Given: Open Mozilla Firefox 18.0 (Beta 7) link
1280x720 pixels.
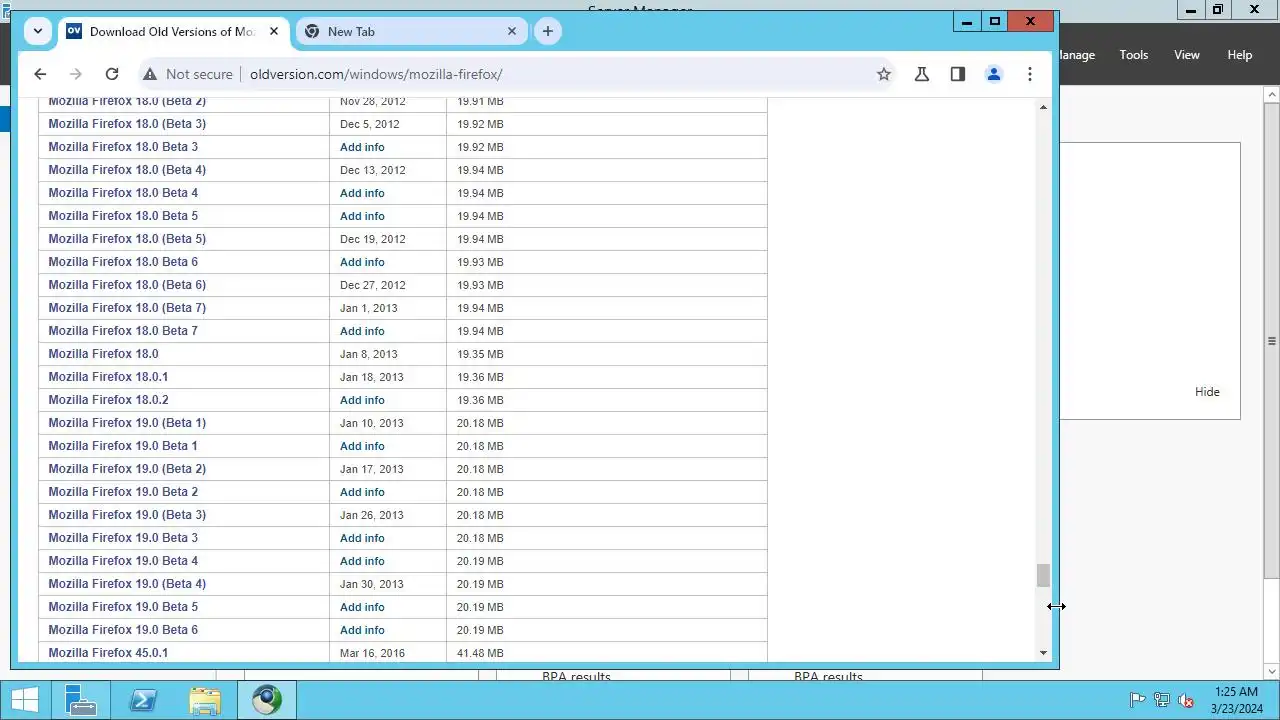Looking at the screenshot, I should 127,308.
